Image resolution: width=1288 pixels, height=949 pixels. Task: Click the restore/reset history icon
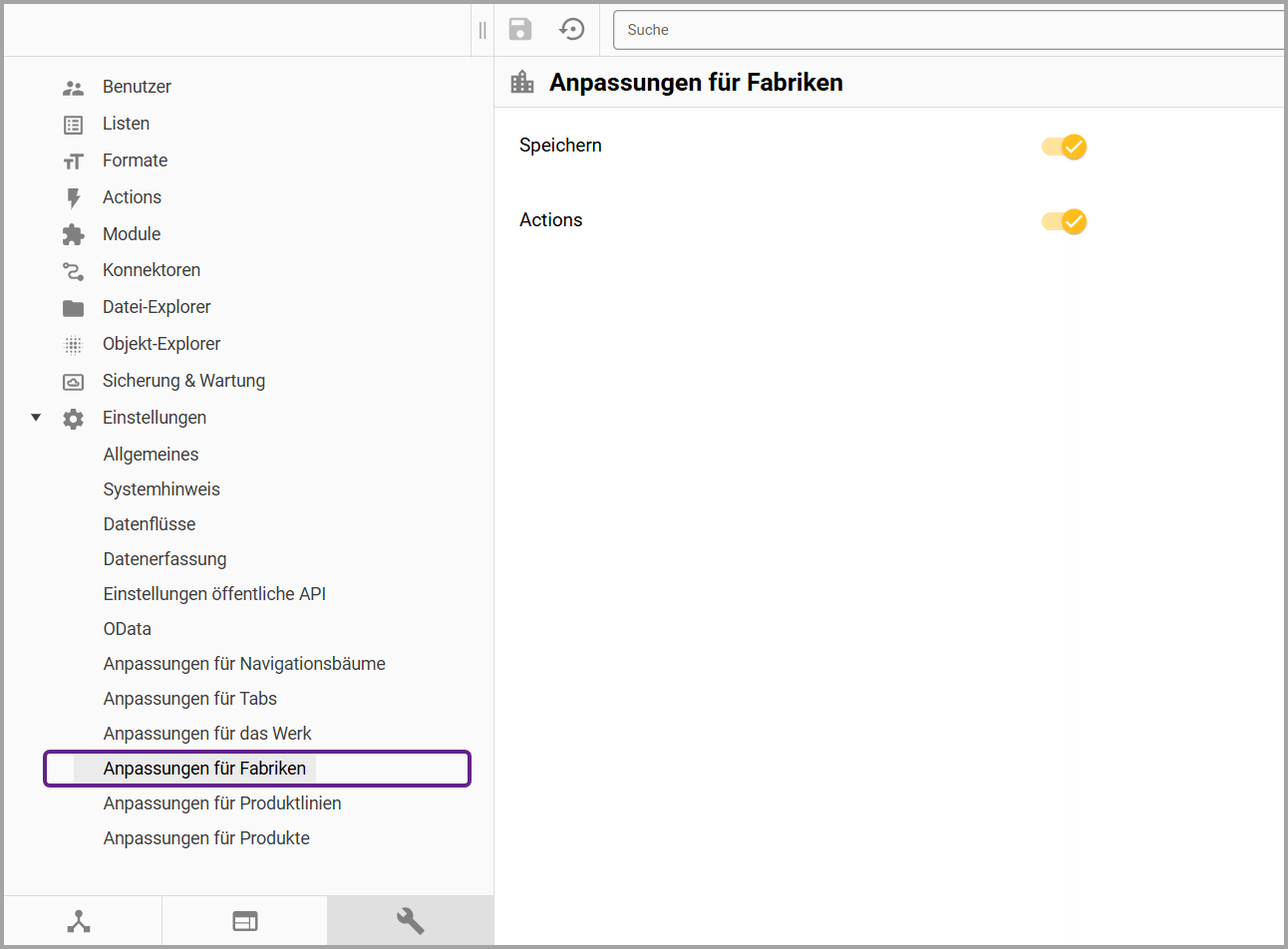pos(572,29)
